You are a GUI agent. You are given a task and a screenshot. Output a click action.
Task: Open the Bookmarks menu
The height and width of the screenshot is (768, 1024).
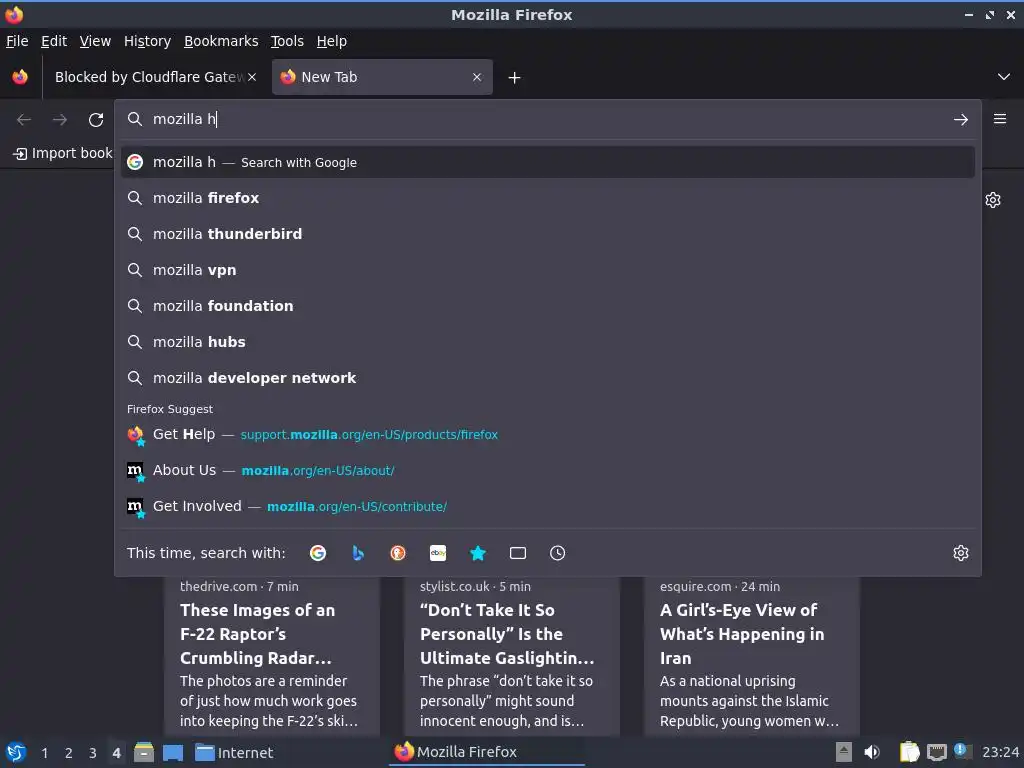click(x=221, y=41)
